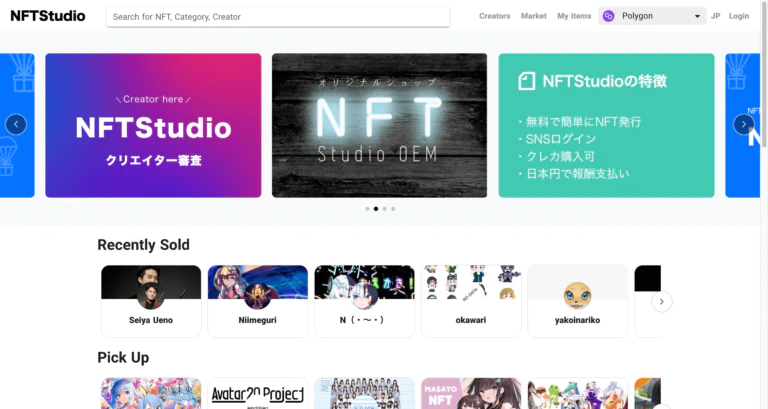Click the purple Polygon chain icon
The image size is (768, 409).
point(608,16)
